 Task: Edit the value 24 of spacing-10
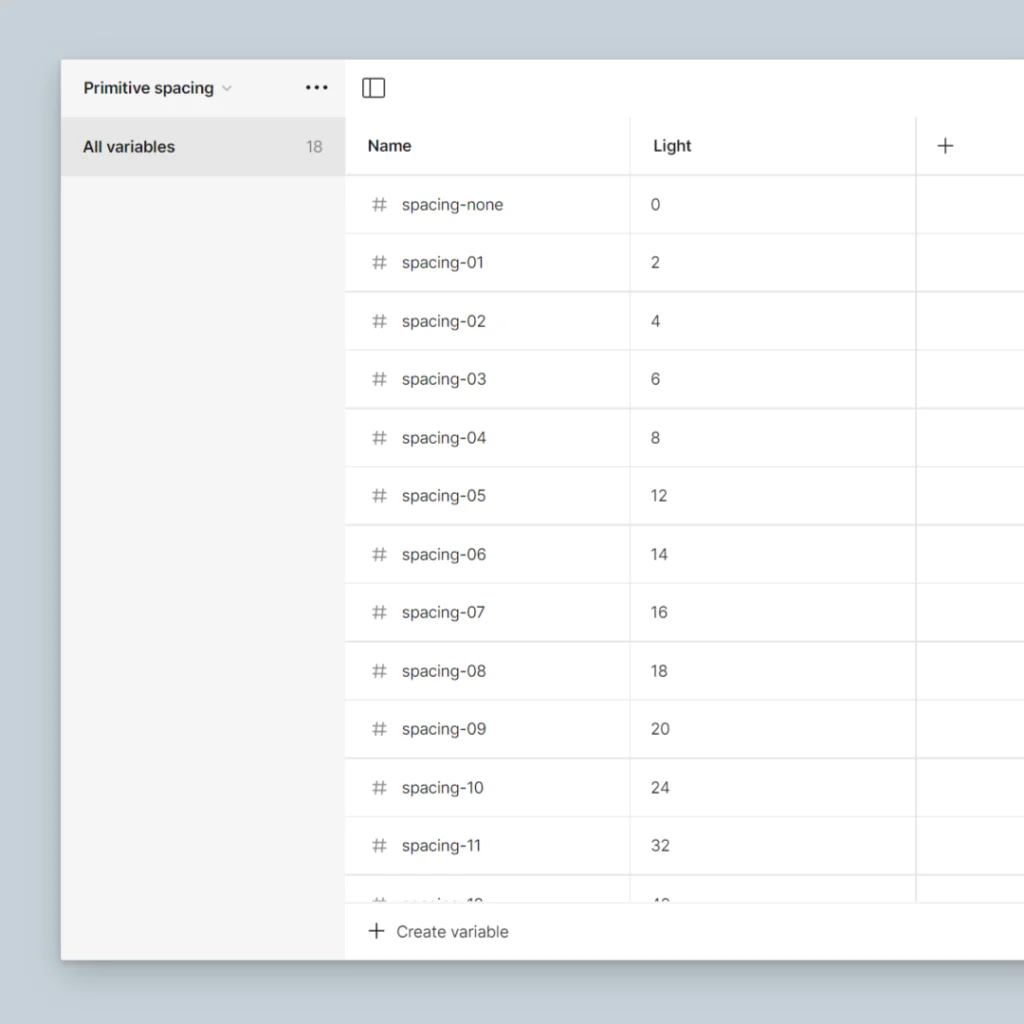[660, 788]
